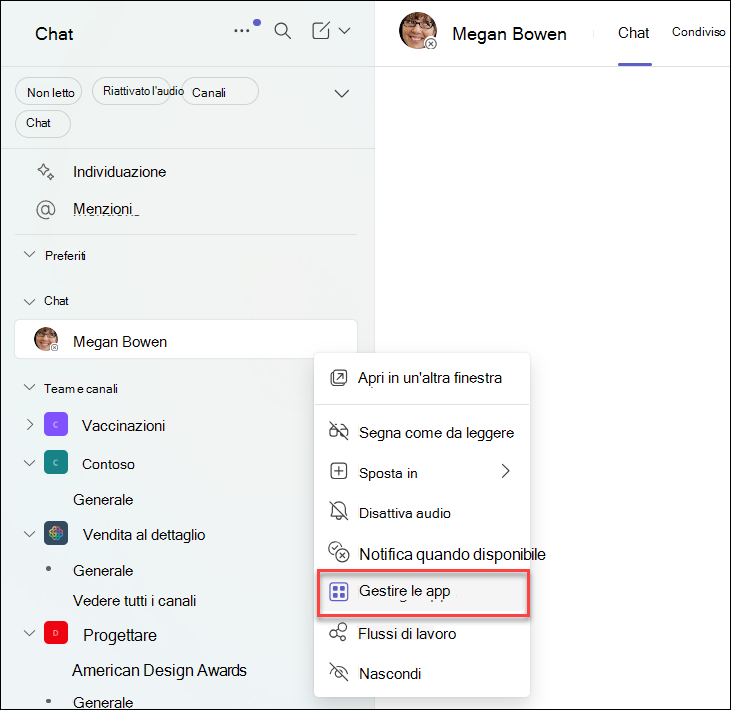Image resolution: width=731 pixels, height=710 pixels.
Task: Choose Segna come da leggere
Action: [x=422, y=433]
